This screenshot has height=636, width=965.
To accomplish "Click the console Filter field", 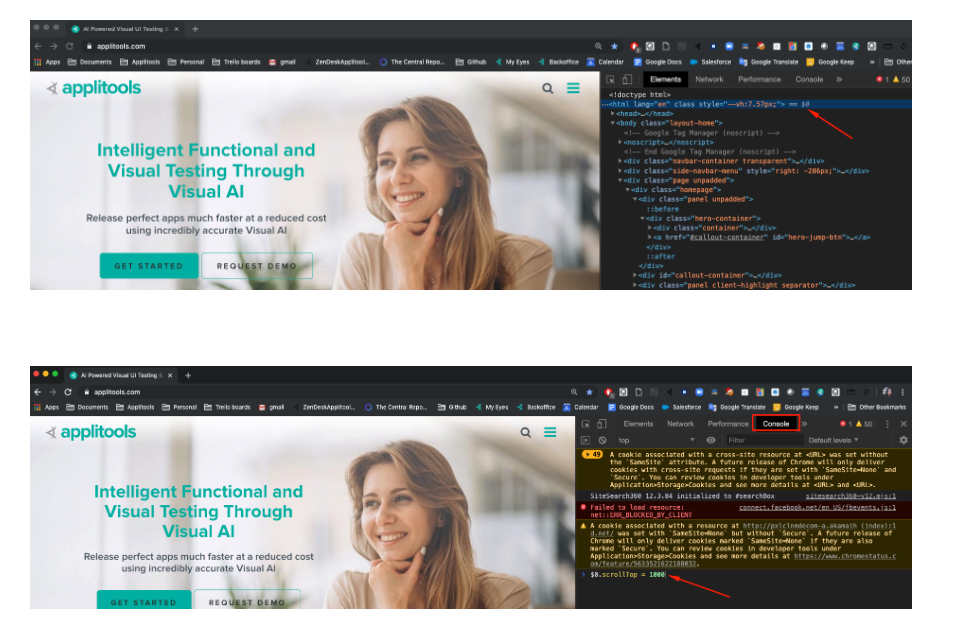I will point(764,440).
